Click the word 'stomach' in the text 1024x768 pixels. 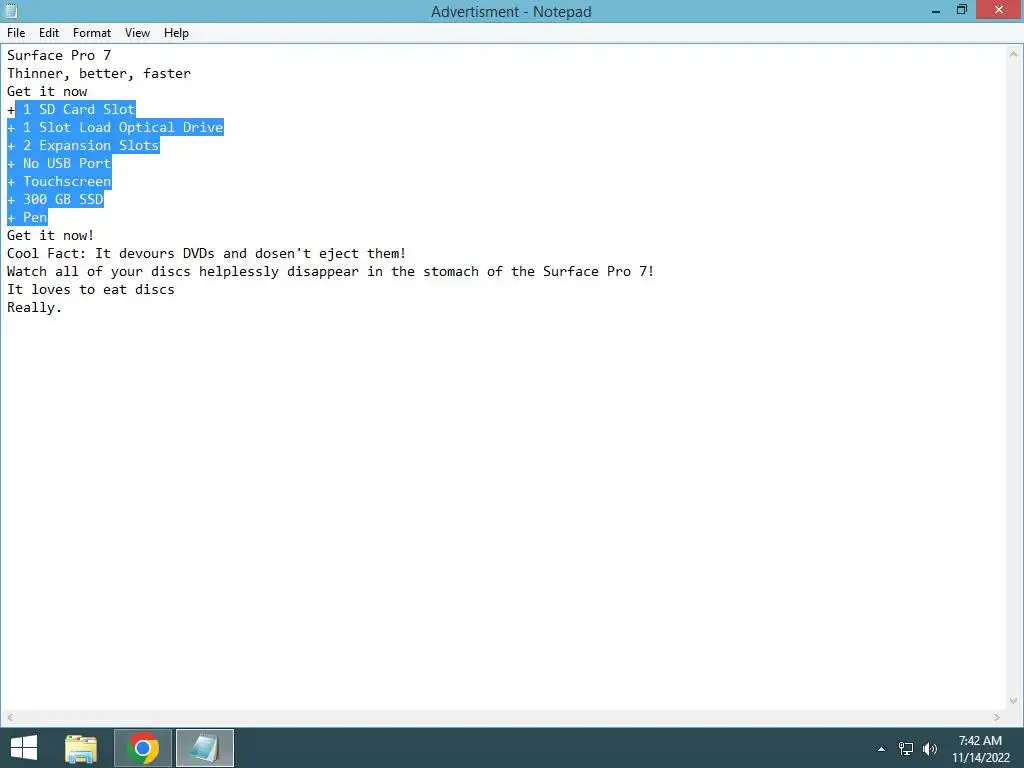[x=451, y=272]
